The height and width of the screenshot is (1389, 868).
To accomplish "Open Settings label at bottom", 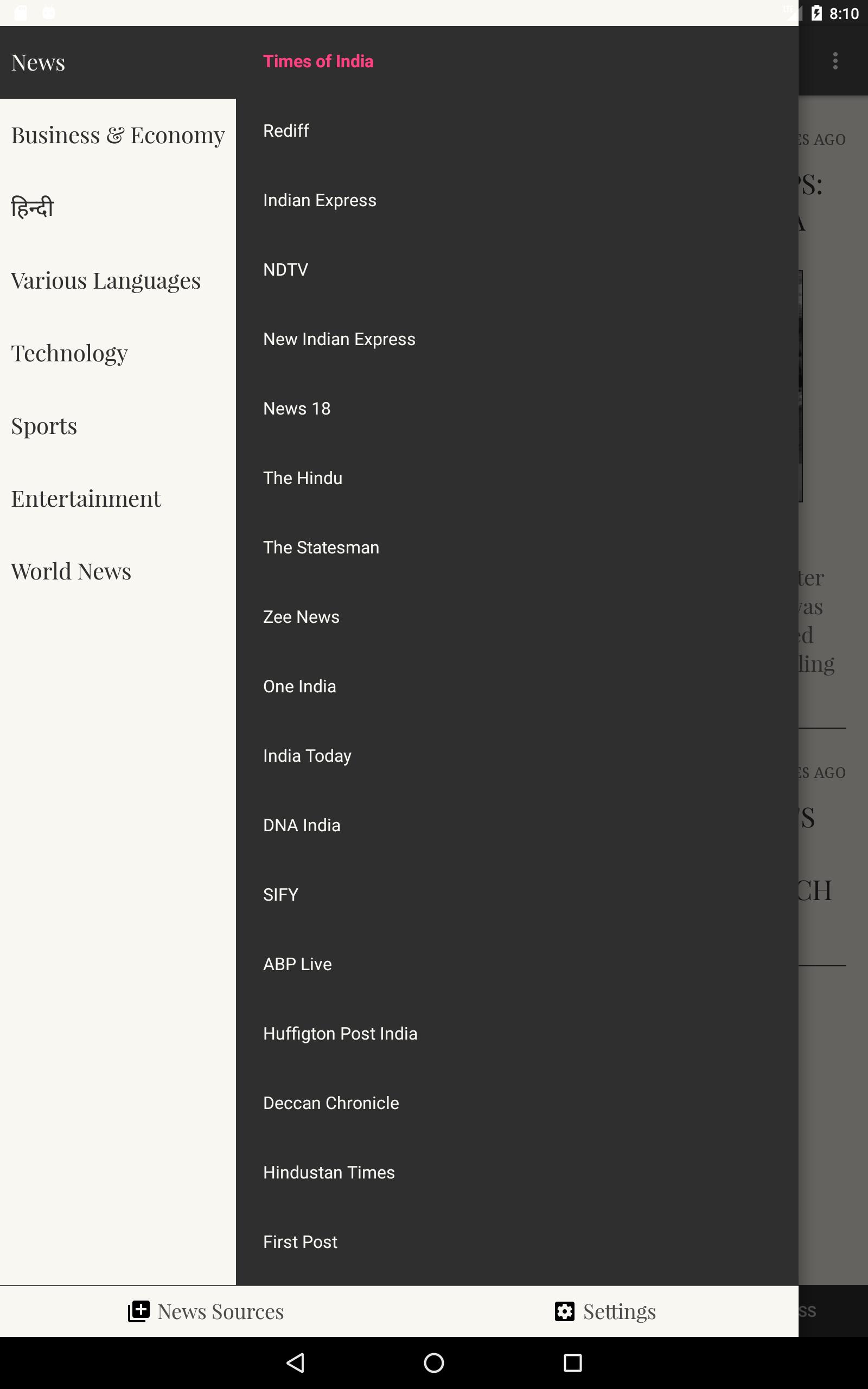I will (x=620, y=1311).
